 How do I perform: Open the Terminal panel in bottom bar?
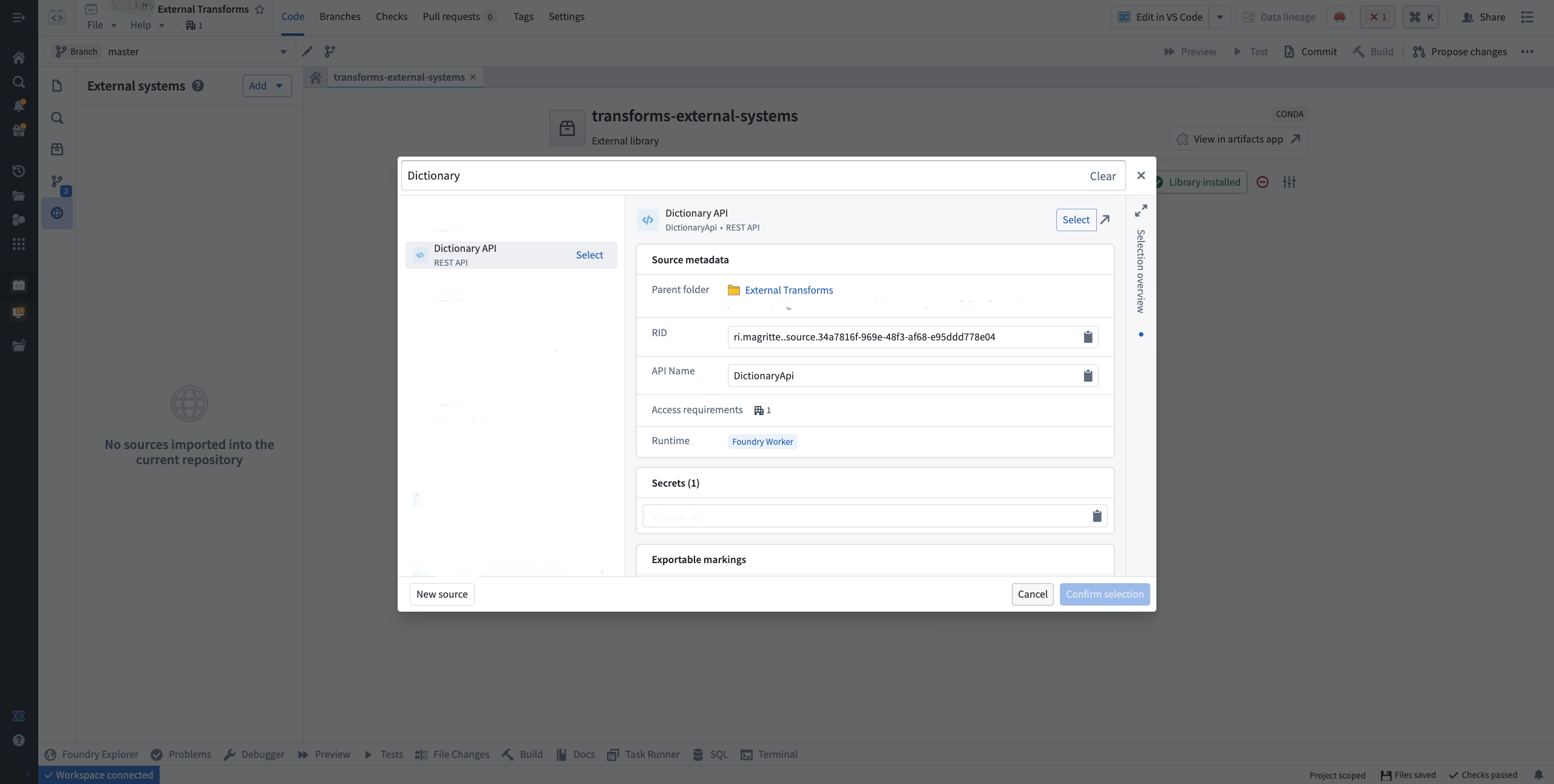[769, 754]
